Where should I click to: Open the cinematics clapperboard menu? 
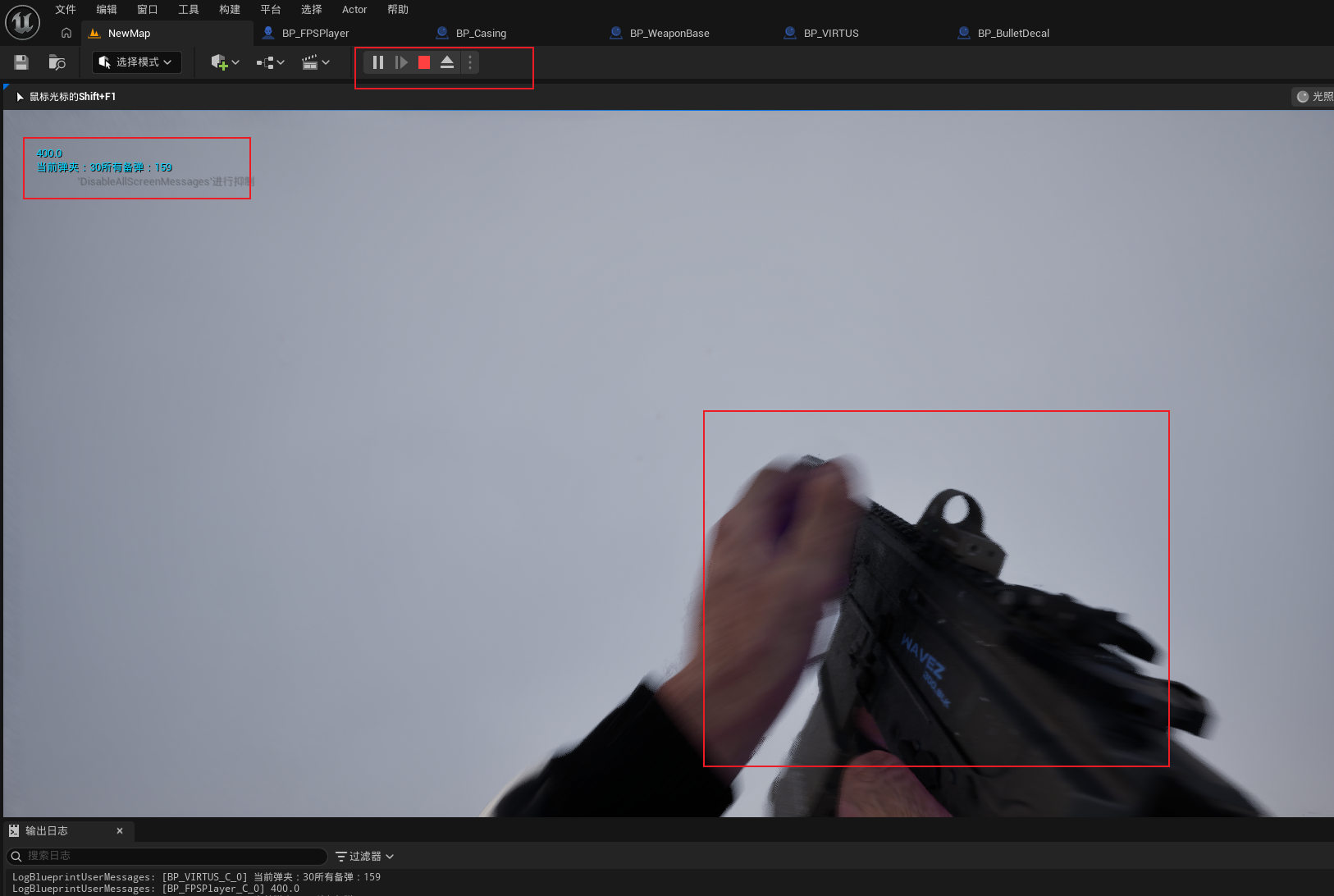click(x=316, y=62)
